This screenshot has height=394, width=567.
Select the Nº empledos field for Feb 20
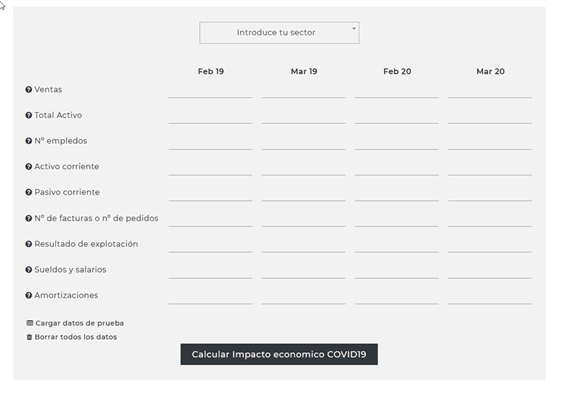click(397, 142)
